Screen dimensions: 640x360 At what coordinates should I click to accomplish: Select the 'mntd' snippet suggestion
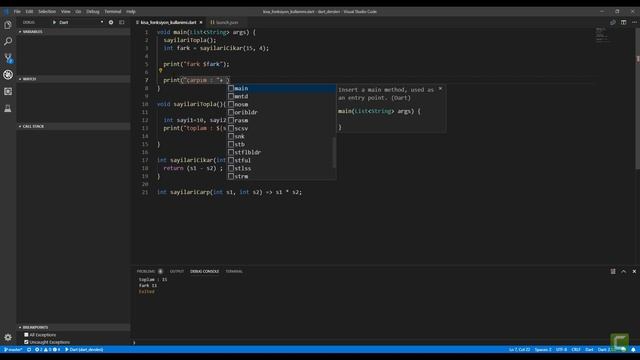(281, 96)
